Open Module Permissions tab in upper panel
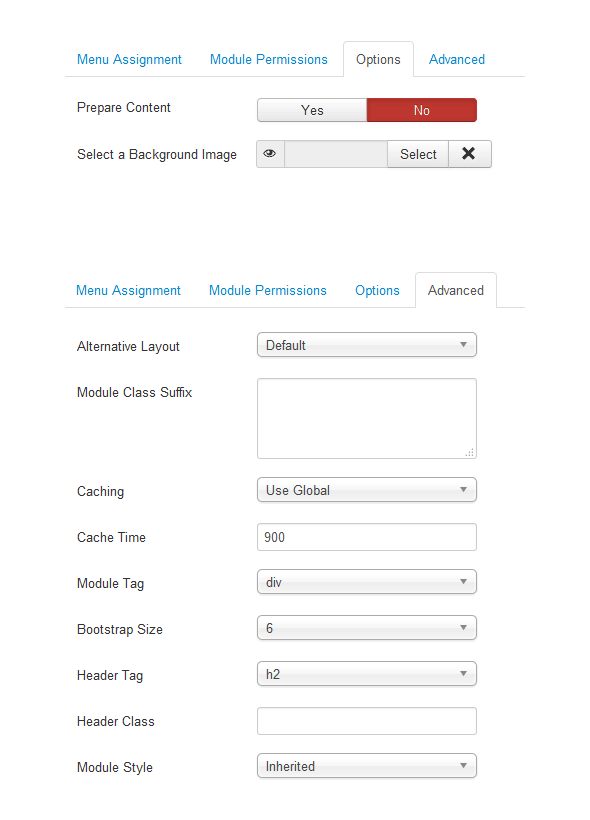The height and width of the screenshot is (820, 590). [269, 60]
